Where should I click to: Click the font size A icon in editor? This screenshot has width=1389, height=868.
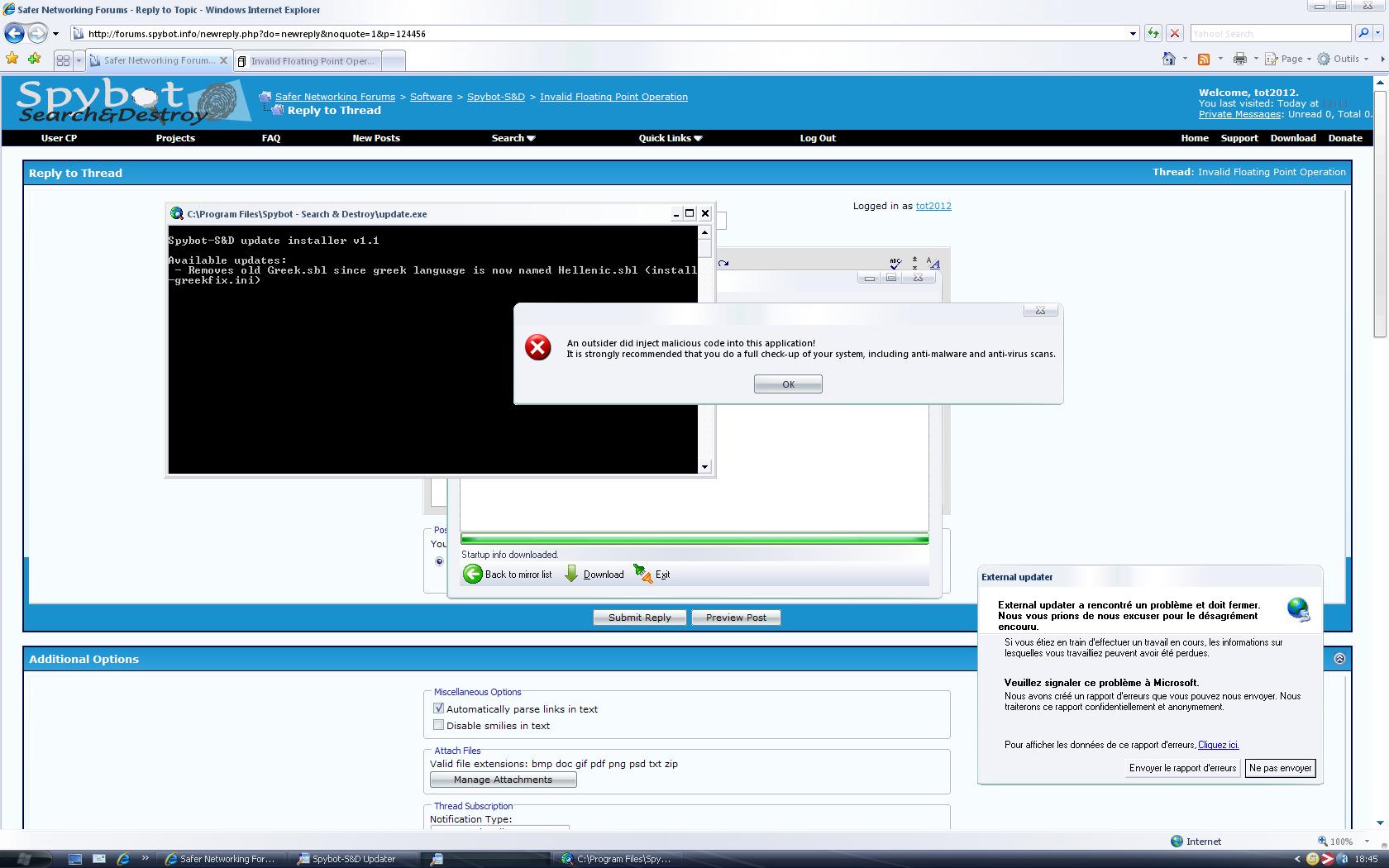point(933,263)
